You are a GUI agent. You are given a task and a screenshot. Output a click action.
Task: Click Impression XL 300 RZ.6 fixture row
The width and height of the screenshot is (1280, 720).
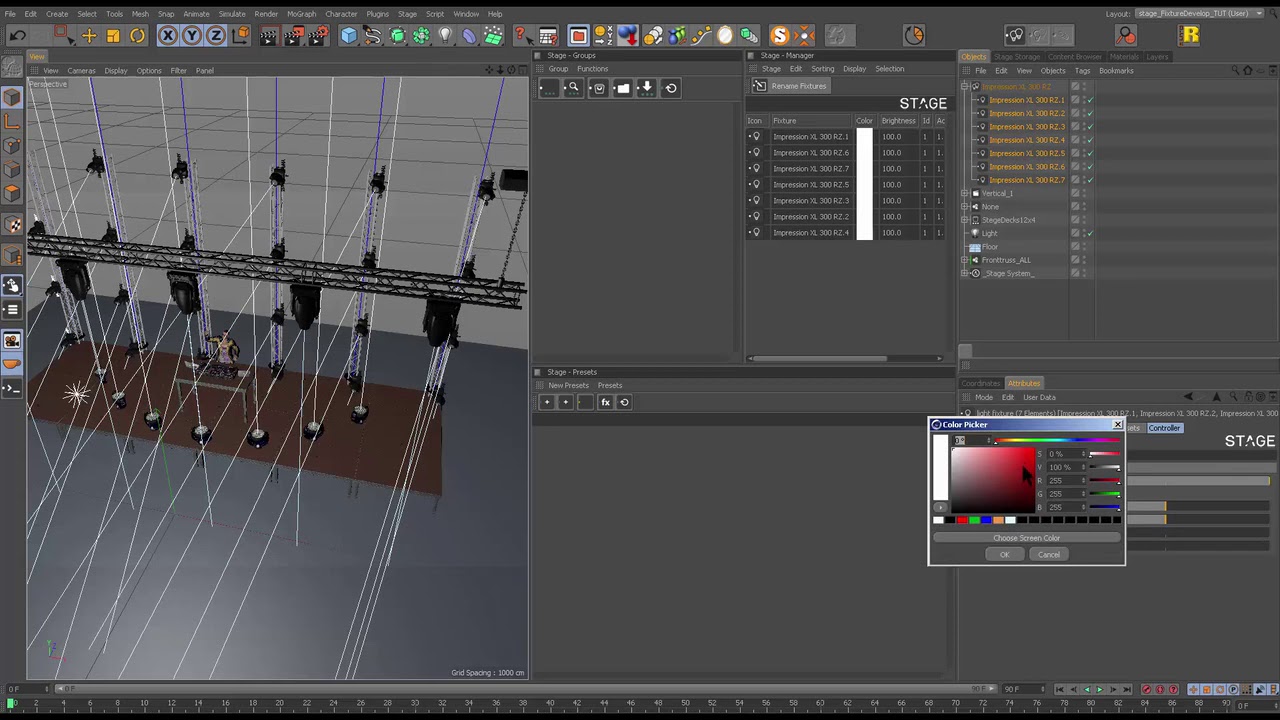pos(845,153)
